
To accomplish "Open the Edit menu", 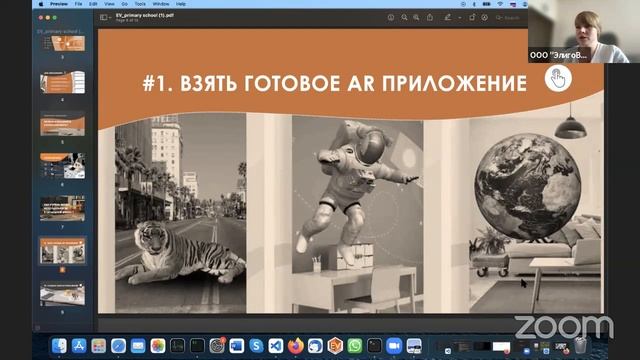I will click(x=93, y=4).
